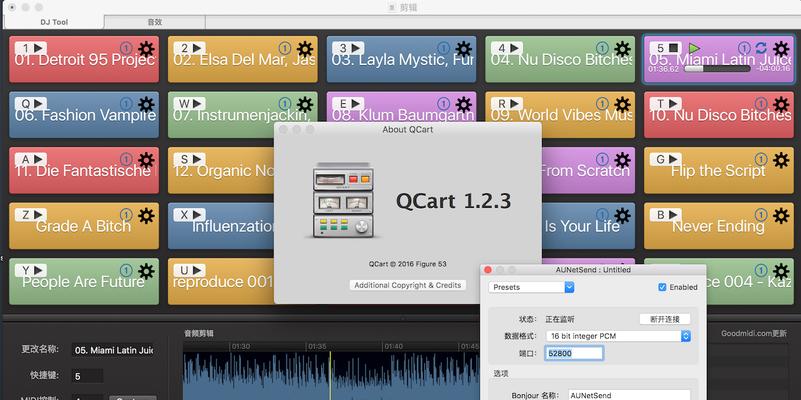Play cart 3 Layla Mystic

click(x=356, y=48)
